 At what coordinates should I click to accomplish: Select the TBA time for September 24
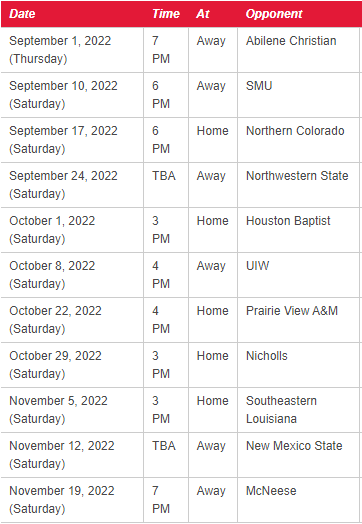pyautogui.click(x=164, y=176)
